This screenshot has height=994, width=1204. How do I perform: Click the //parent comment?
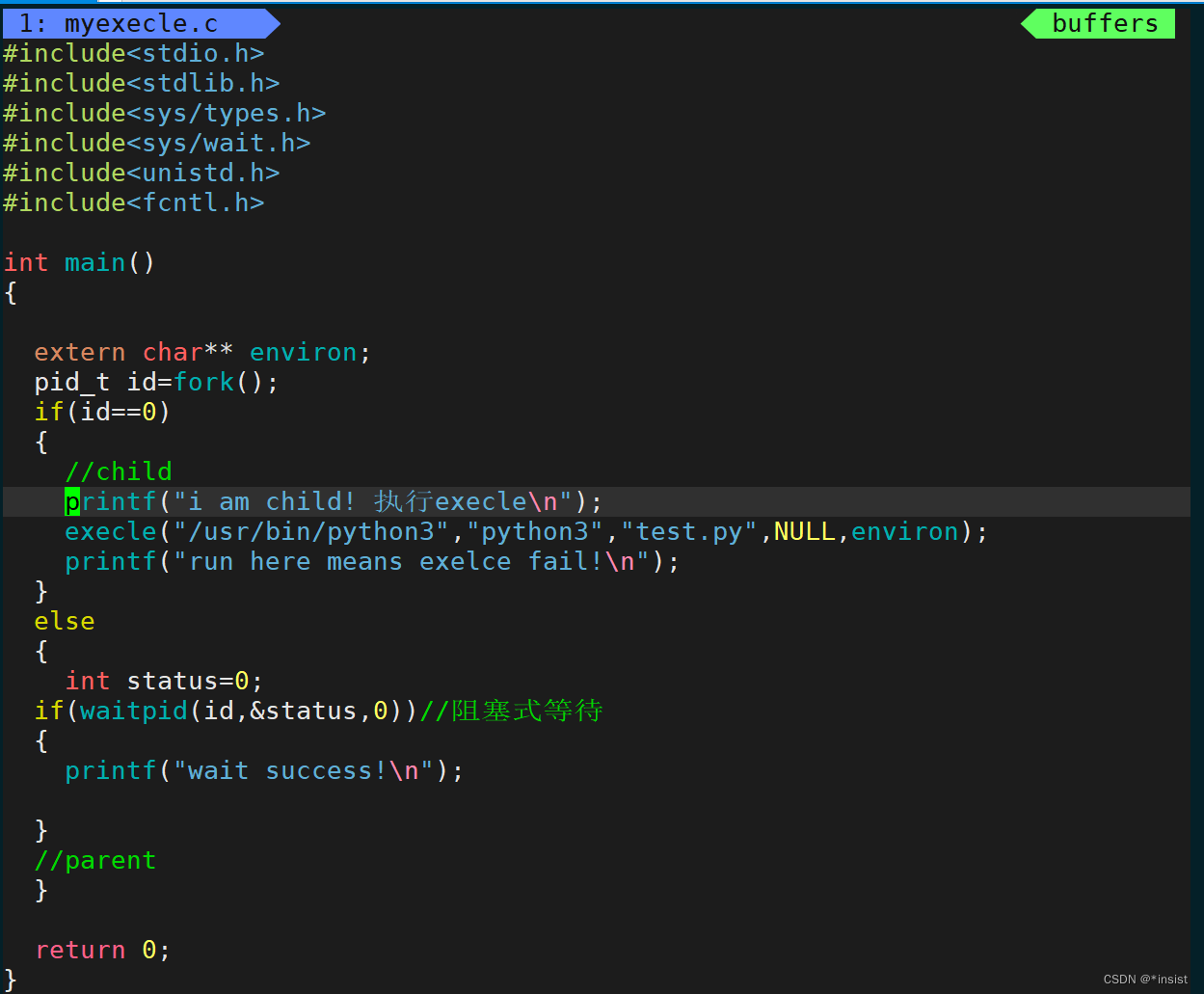pyautogui.click(x=94, y=860)
